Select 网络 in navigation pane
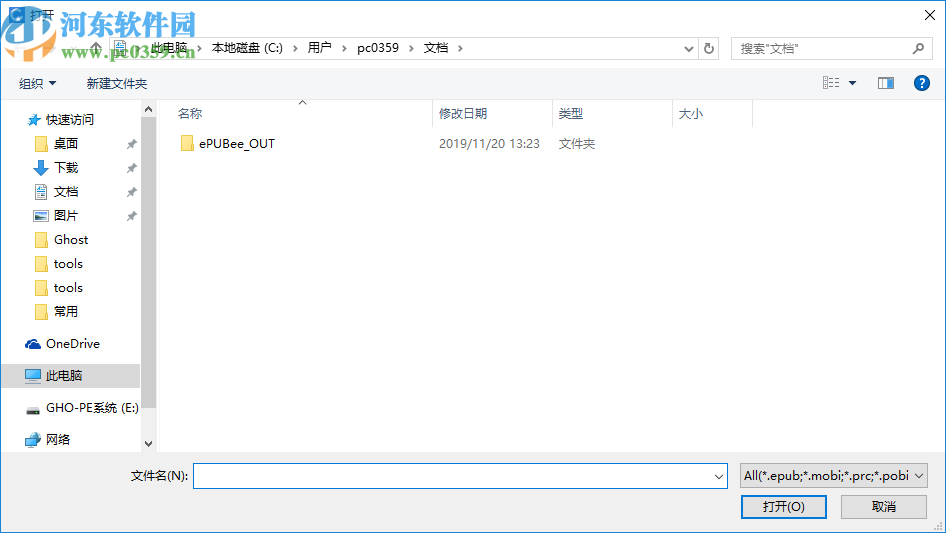This screenshot has width=946, height=533. pyautogui.click(x=58, y=439)
